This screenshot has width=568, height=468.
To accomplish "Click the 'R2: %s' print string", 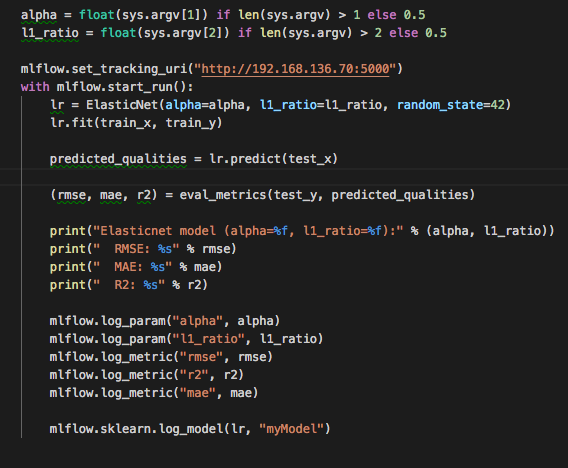I will click(x=129, y=285).
